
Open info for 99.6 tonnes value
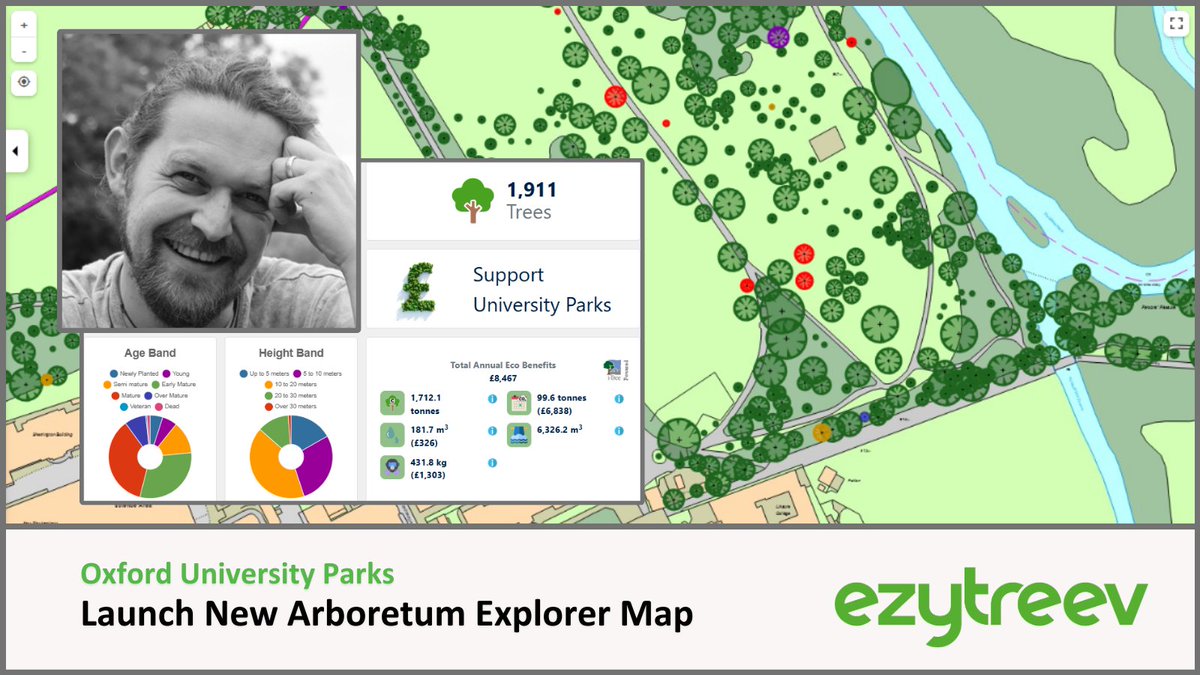[619, 399]
